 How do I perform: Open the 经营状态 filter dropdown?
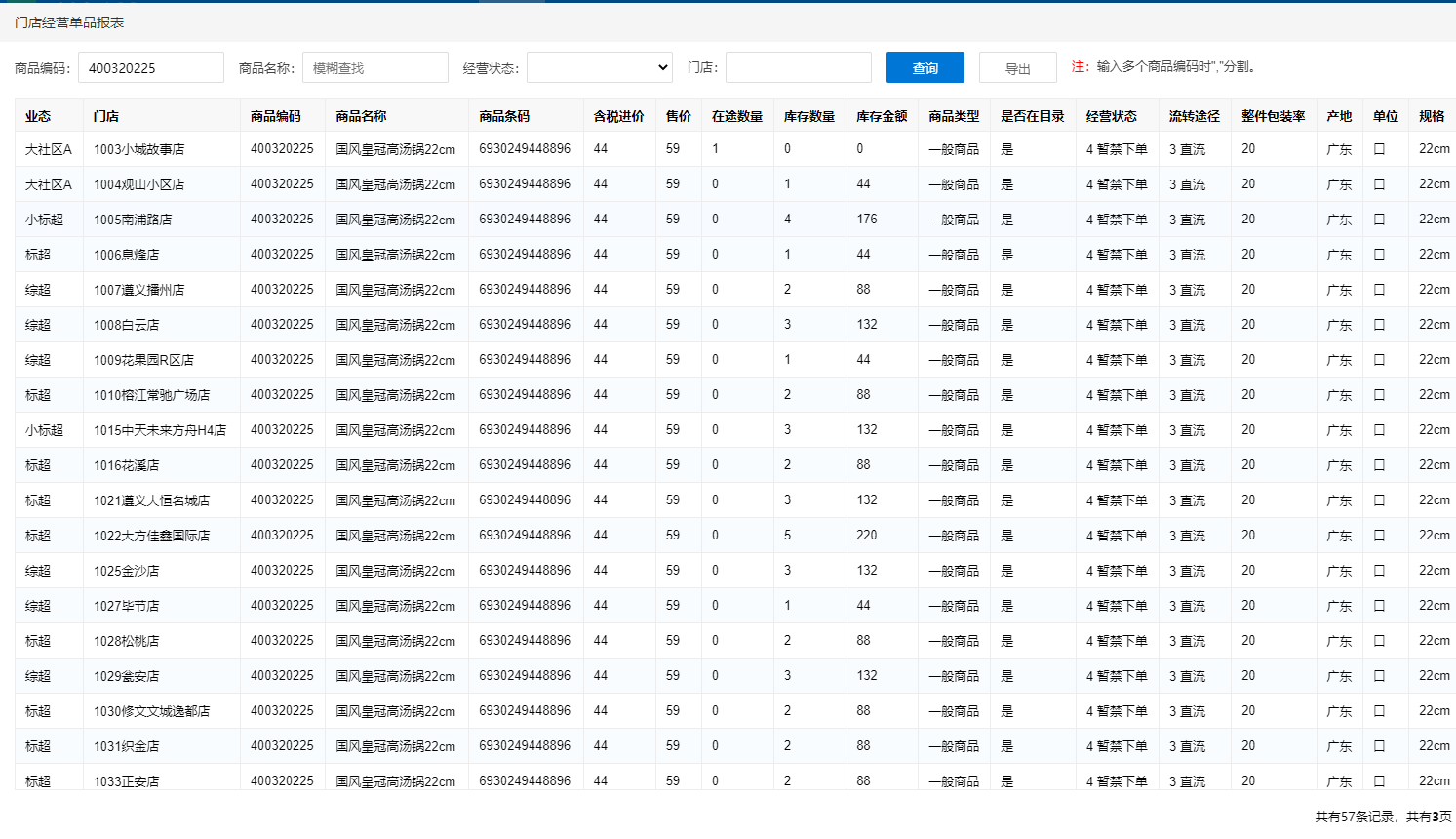[x=599, y=67]
